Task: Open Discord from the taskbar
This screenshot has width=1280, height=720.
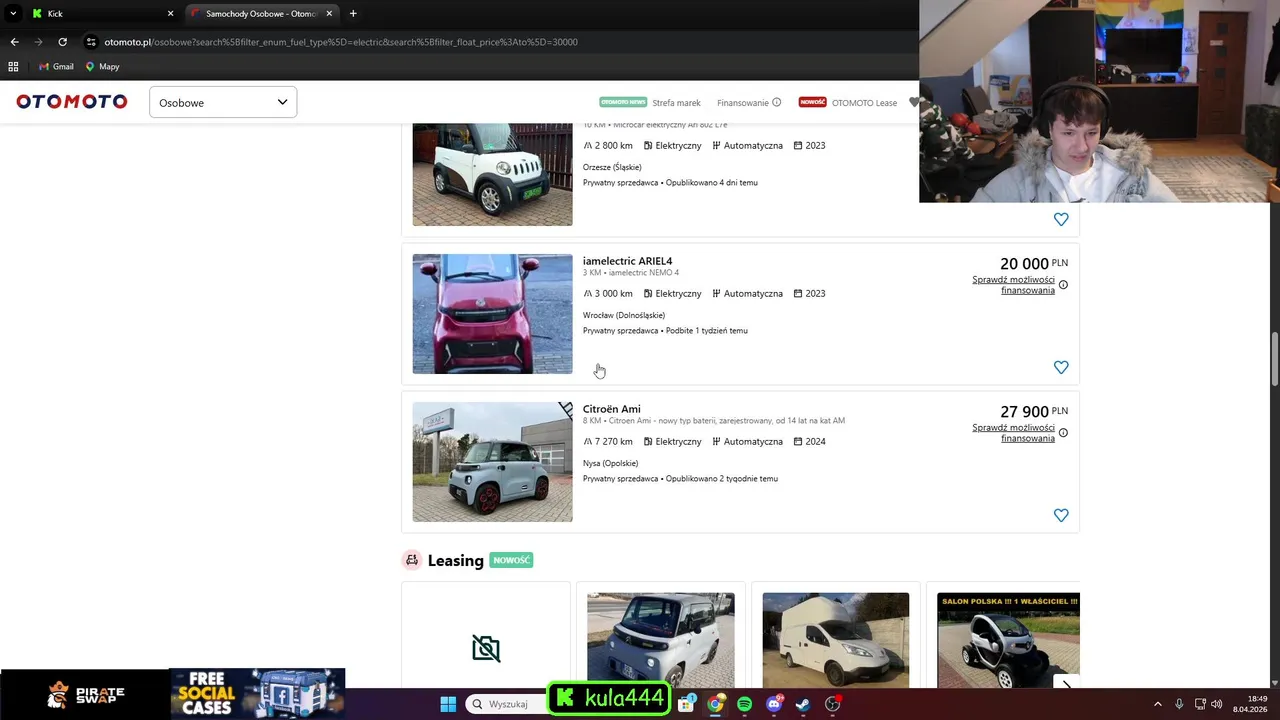Action: click(773, 704)
